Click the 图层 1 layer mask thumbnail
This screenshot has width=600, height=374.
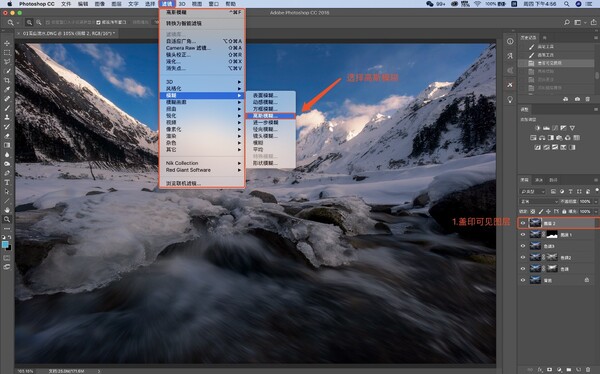(552, 234)
